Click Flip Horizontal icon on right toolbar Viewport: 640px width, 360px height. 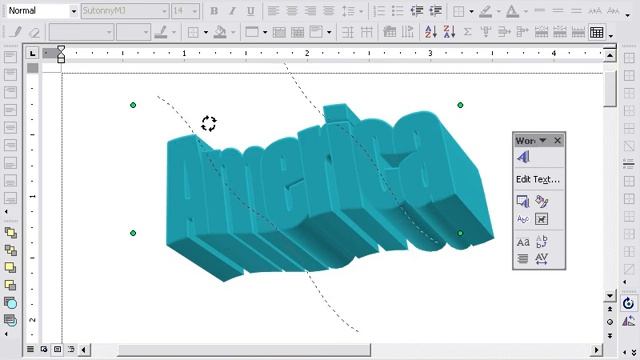pyautogui.click(x=629, y=321)
